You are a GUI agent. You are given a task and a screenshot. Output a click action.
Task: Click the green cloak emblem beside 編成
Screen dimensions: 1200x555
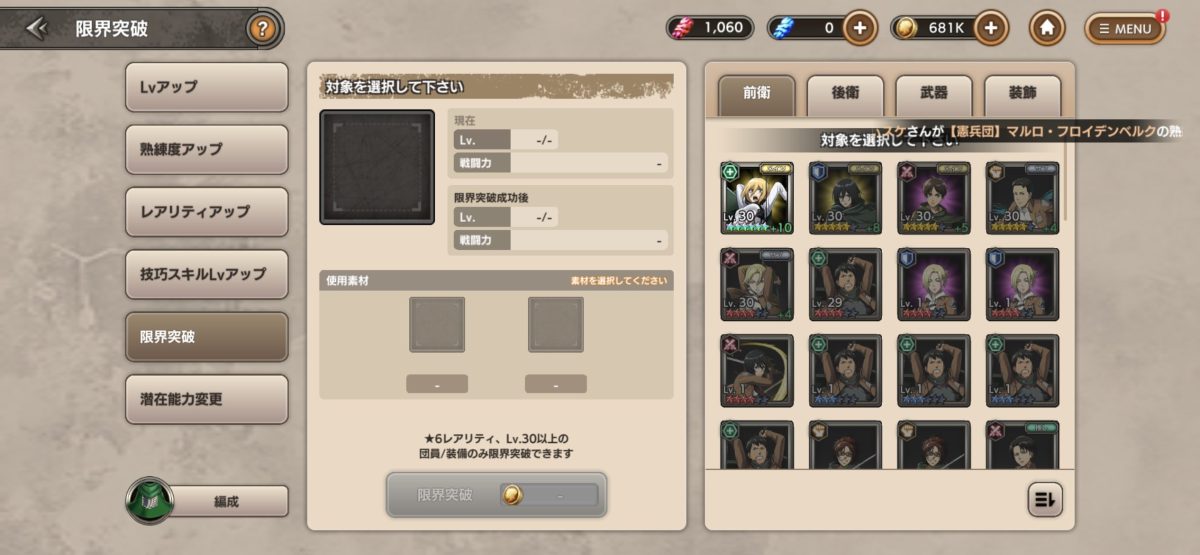(x=151, y=500)
